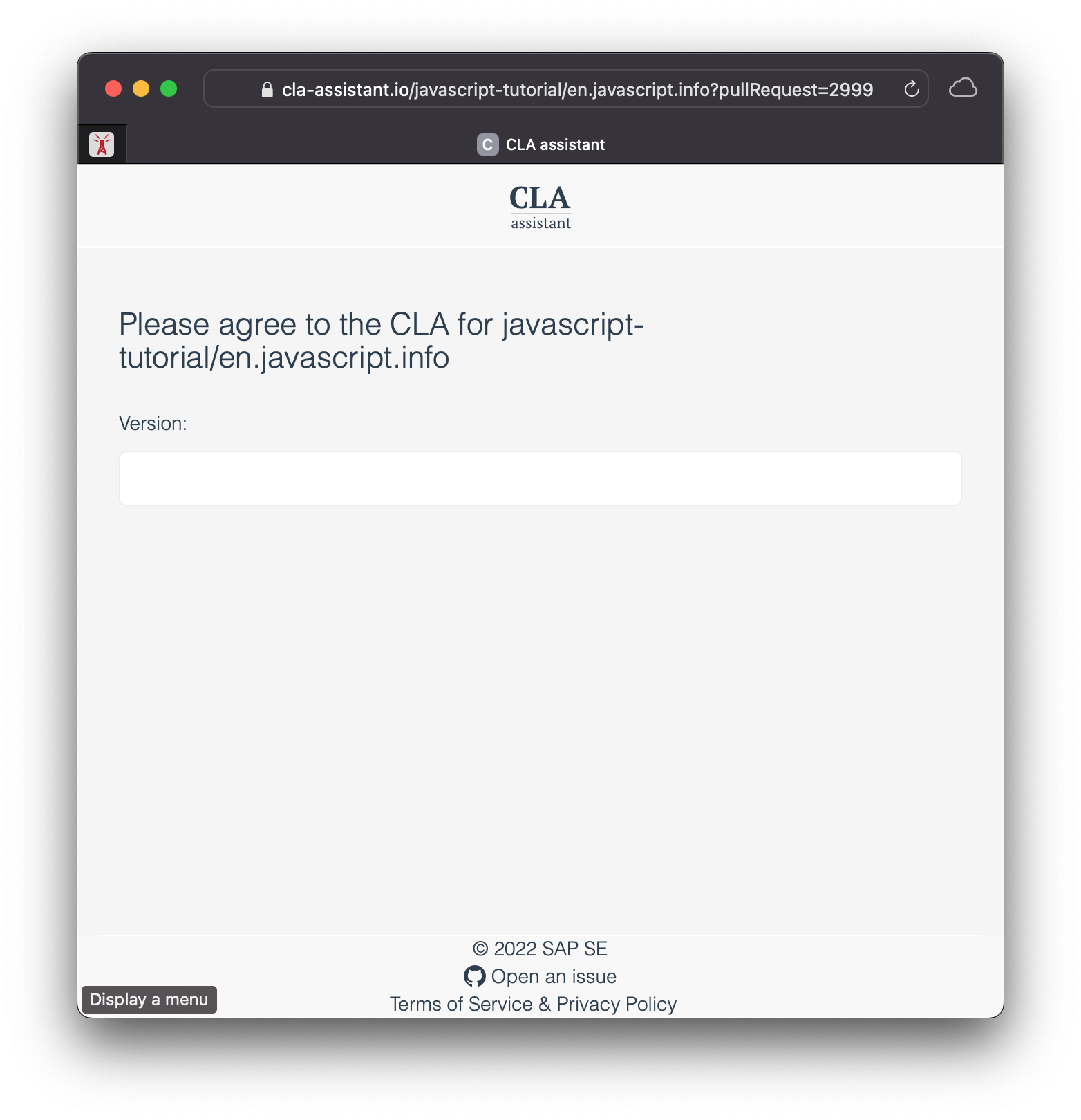The height and width of the screenshot is (1120, 1081).
Task: Click the 'Please agree to the CLA' heading
Action: (381, 341)
